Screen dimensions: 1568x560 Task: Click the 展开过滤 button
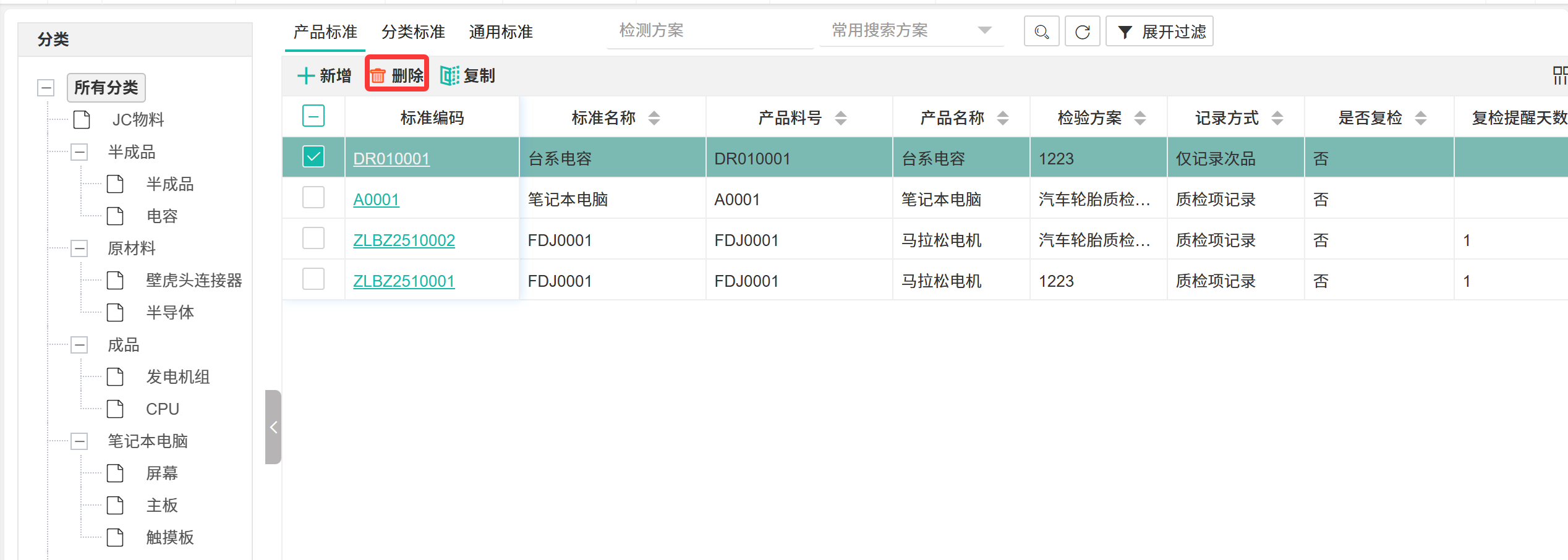click(1159, 32)
